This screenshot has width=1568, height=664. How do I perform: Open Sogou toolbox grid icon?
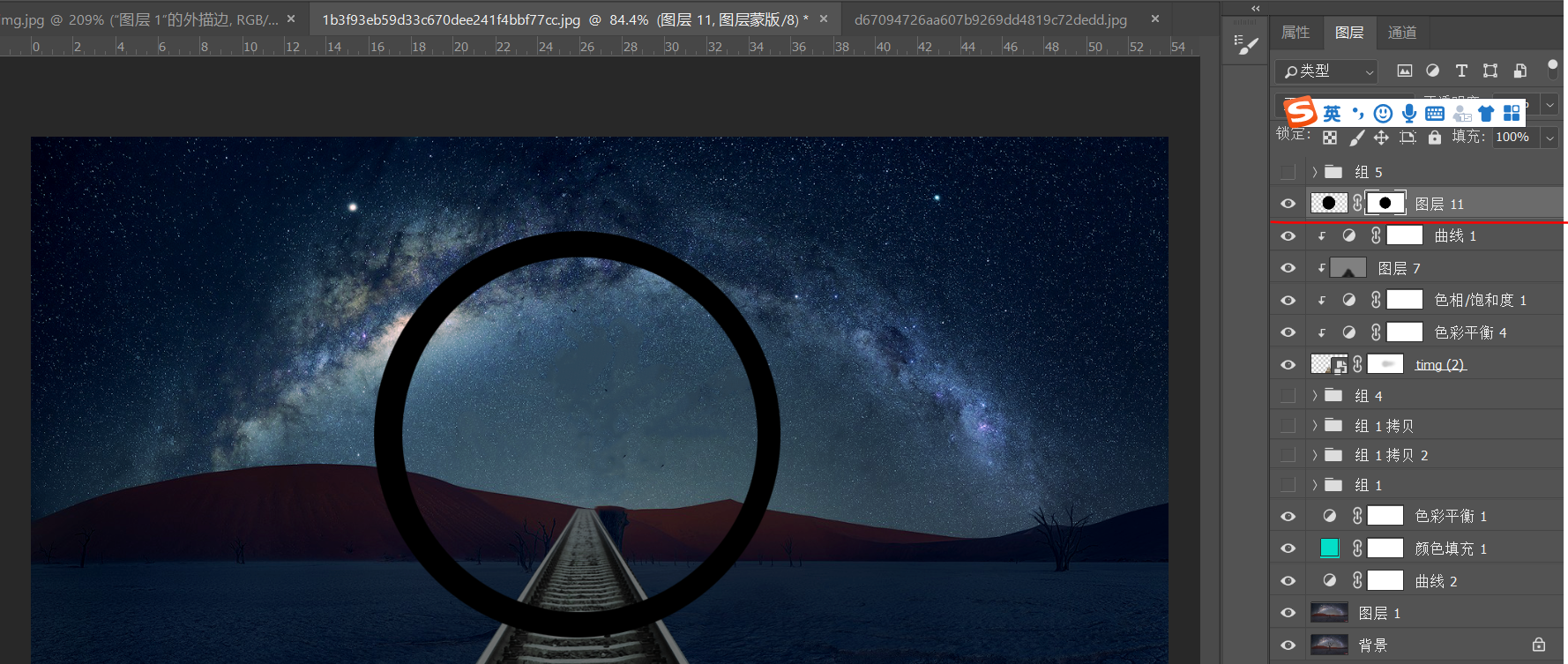[1512, 113]
